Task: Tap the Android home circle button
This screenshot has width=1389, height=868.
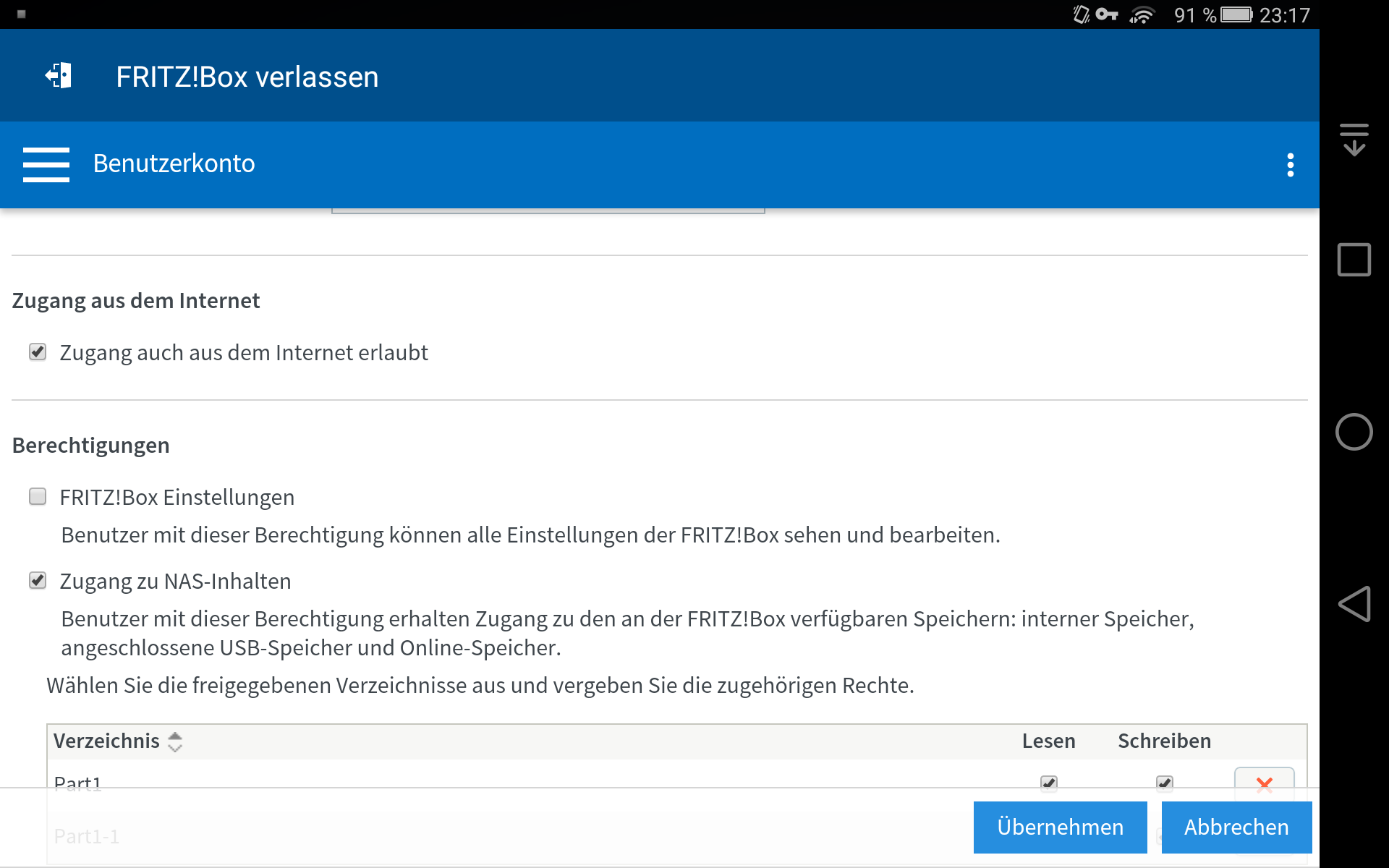Action: pos(1354,432)
